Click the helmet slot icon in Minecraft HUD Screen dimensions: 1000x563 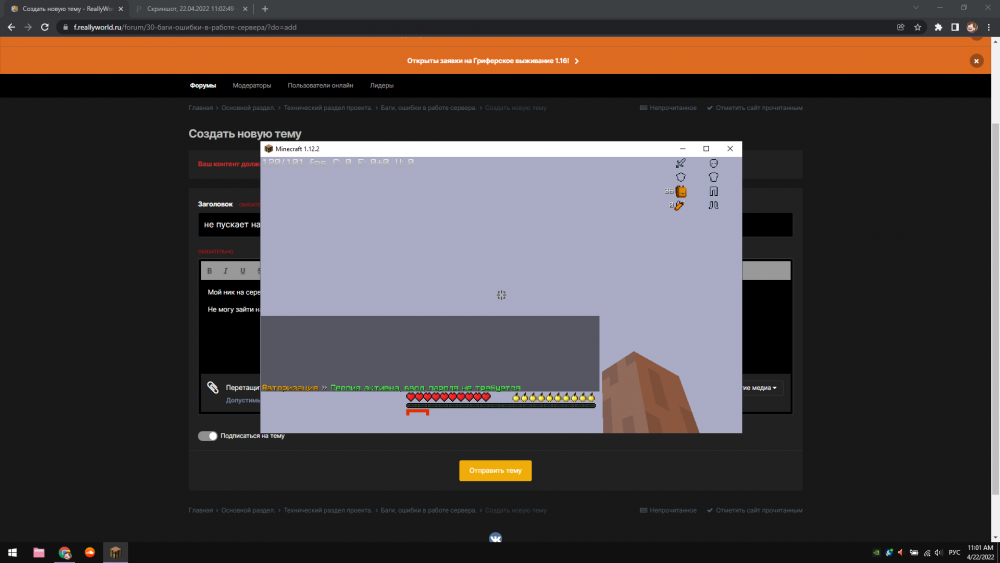(x=713, y=163)
